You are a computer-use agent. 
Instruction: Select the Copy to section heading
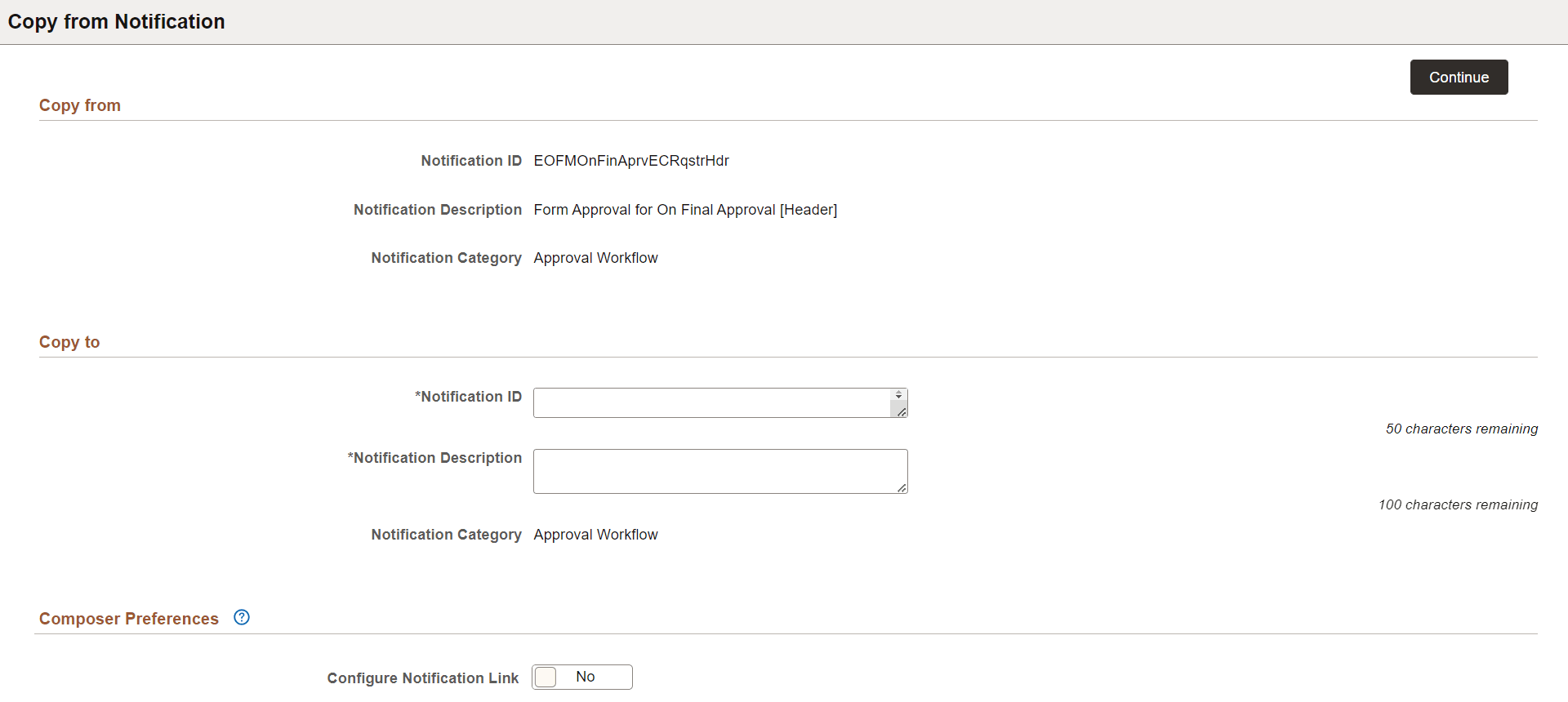click(x=69, y=342)
